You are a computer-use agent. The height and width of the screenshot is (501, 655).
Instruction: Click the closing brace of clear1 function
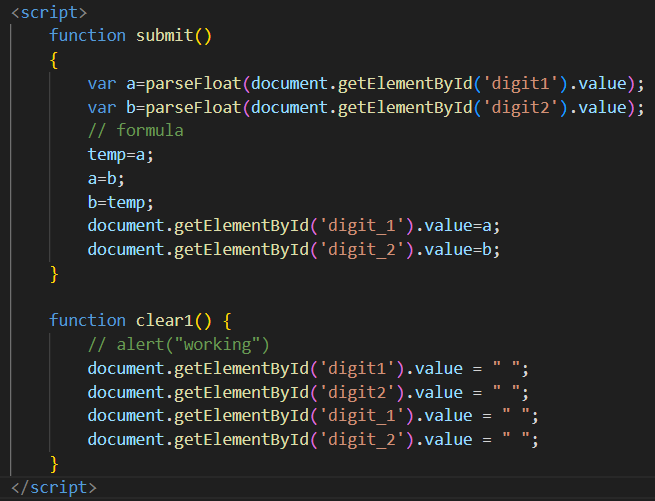54,463
